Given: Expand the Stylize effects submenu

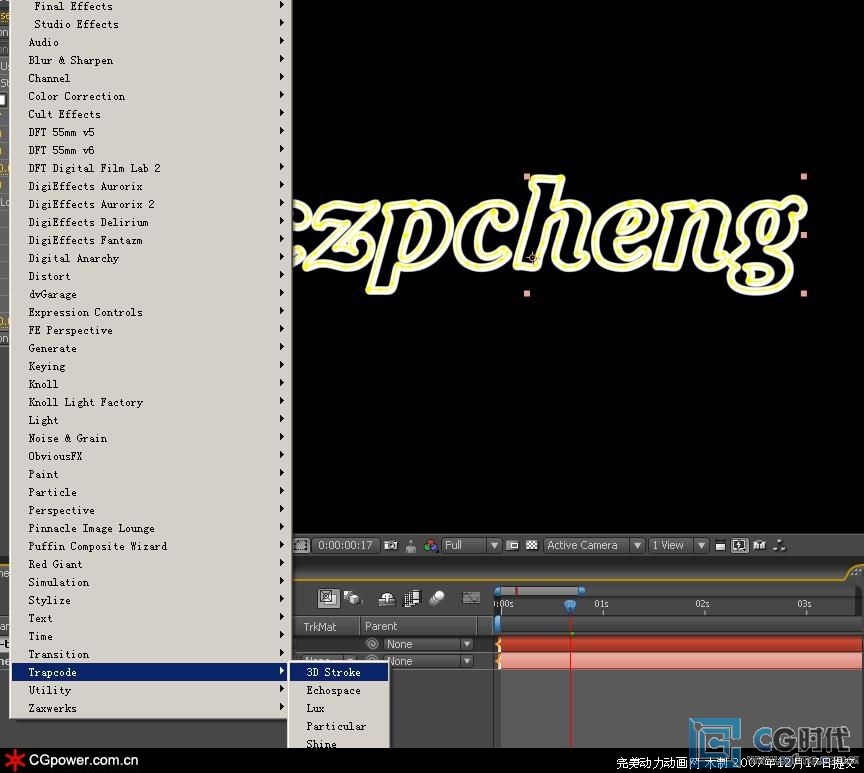Looking at the screenshot, I should point(150,600).
